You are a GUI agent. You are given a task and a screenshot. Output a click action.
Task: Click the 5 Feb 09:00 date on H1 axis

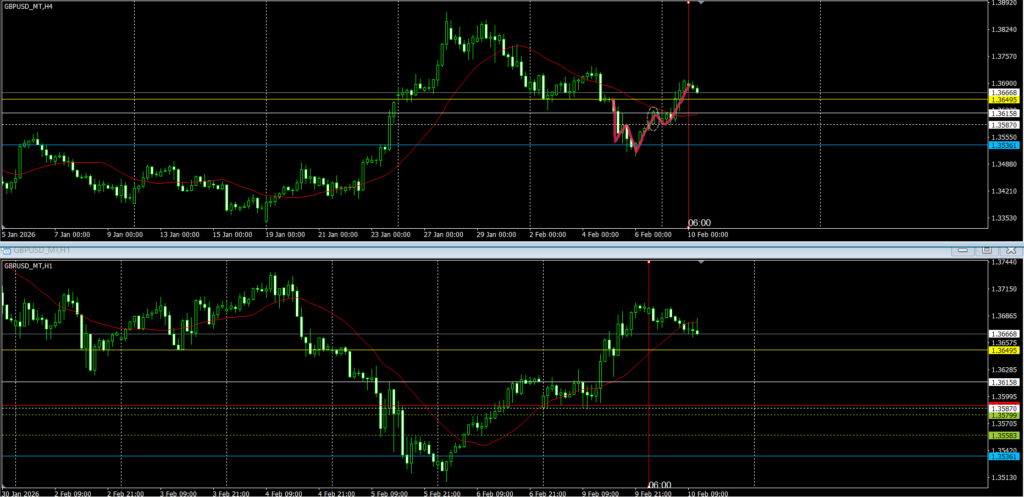click(x=384, y=493)
